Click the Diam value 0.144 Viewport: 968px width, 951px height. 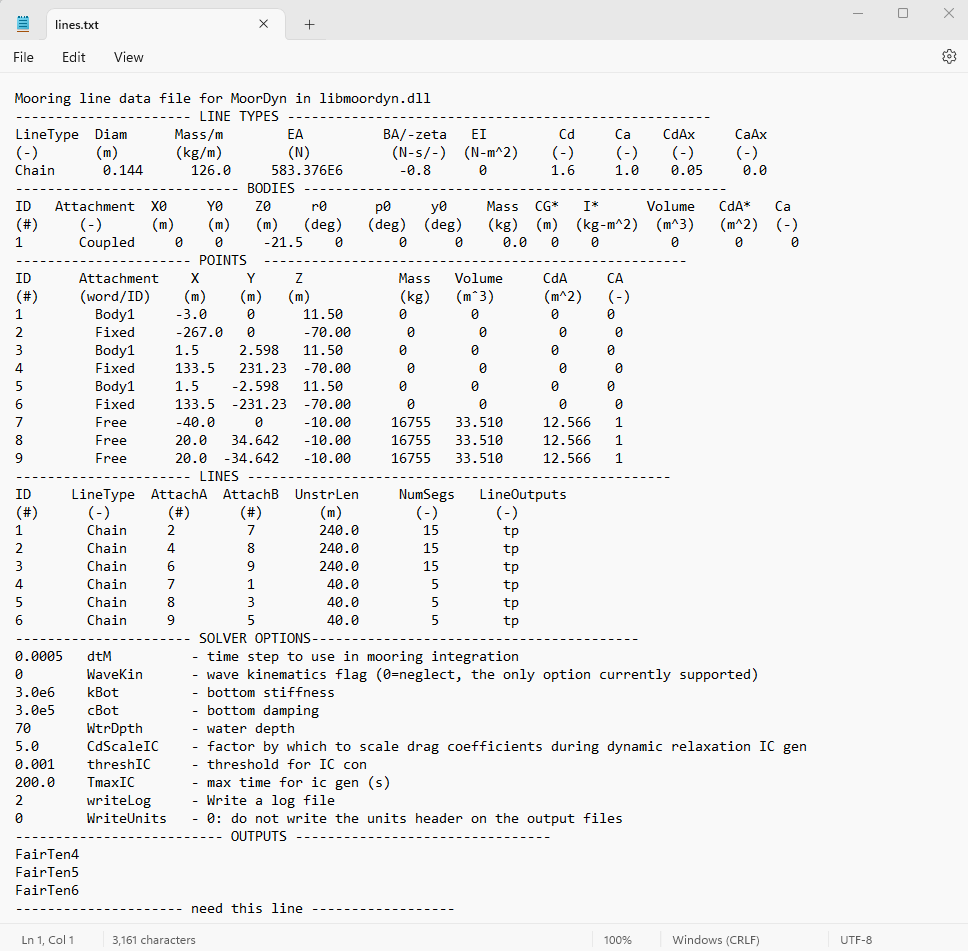(x=123, y=170)
